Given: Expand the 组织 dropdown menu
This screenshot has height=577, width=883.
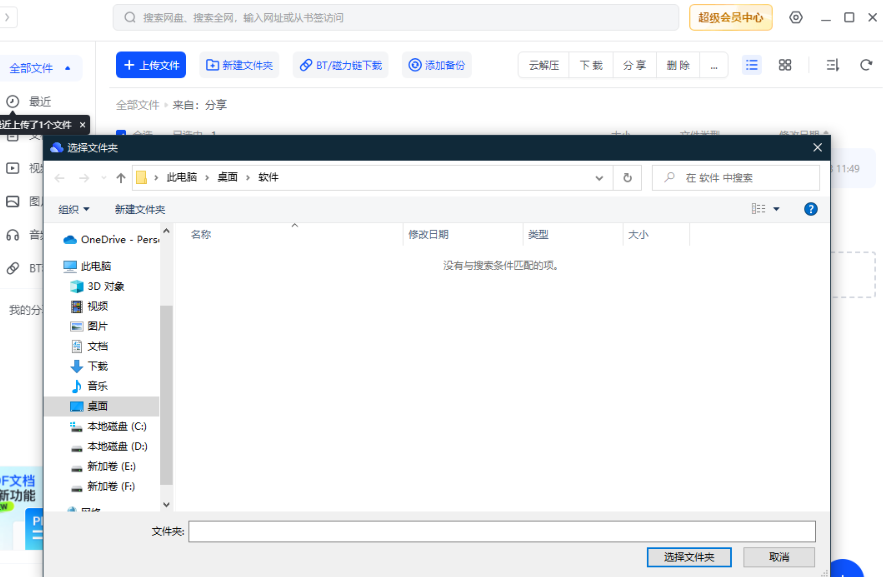Looking at the screenshot, I should 74,209.
